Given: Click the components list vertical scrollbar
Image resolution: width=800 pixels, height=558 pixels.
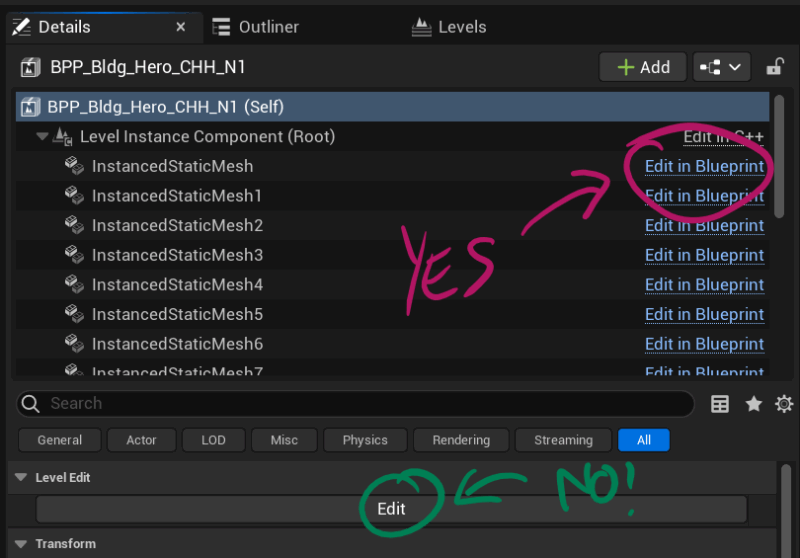Looking at the screenshot, I should [x=779, y=160].
